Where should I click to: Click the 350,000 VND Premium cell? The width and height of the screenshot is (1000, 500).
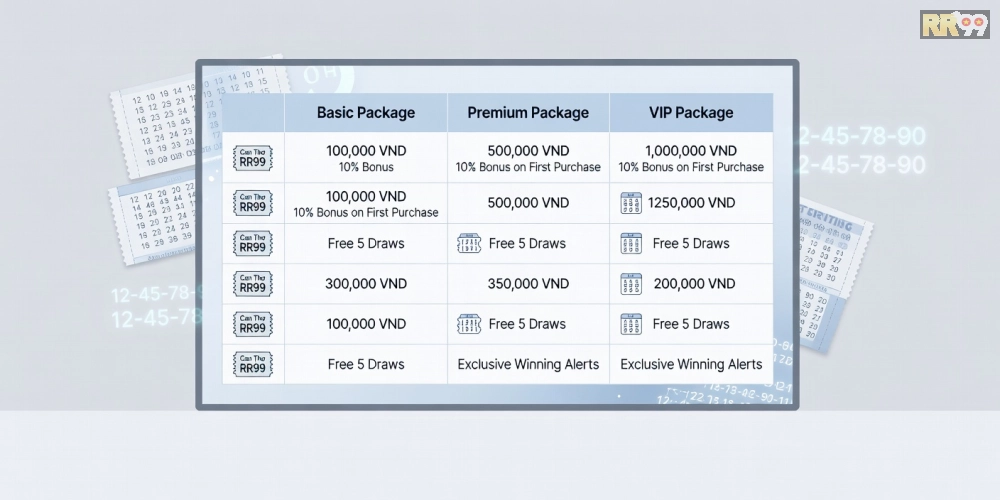(528, 284)
